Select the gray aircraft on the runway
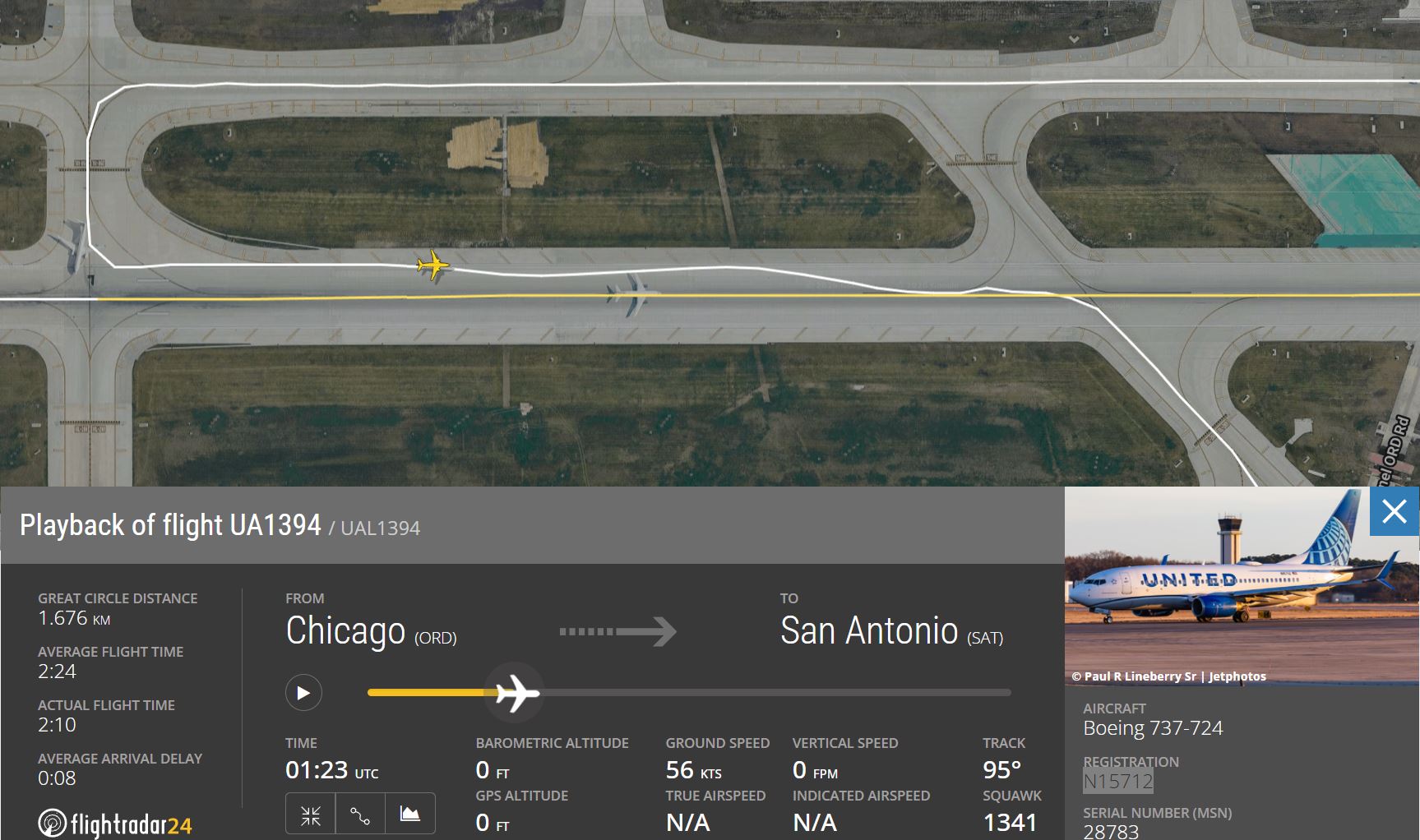Image resolution: width=1420 pixels, height=840 pixels. (632, 293)
